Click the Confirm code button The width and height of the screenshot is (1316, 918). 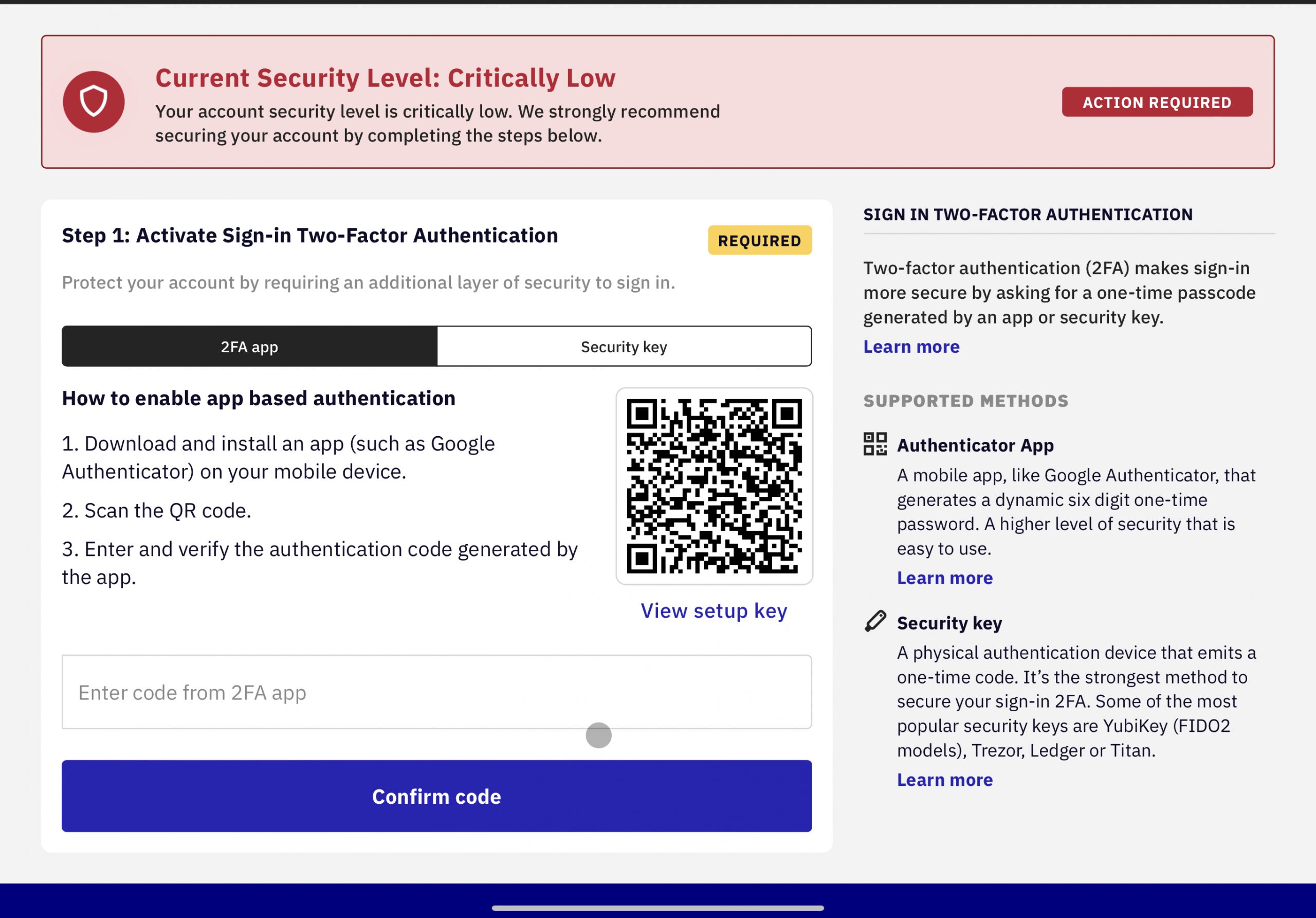click(437, 796)
